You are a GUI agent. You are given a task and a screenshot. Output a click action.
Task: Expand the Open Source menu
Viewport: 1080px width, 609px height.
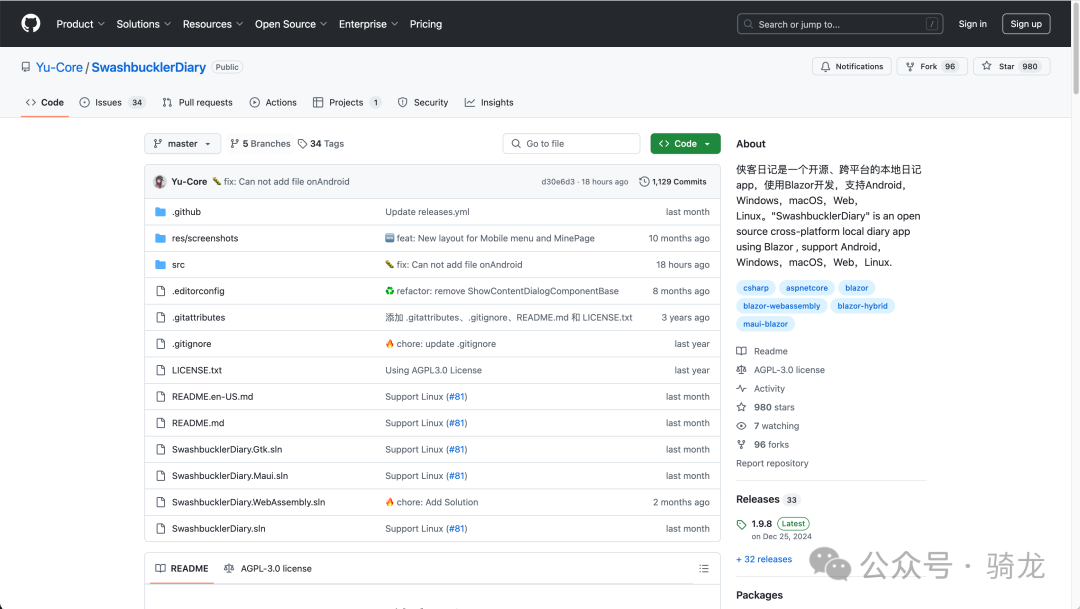(x=291, y=24)
